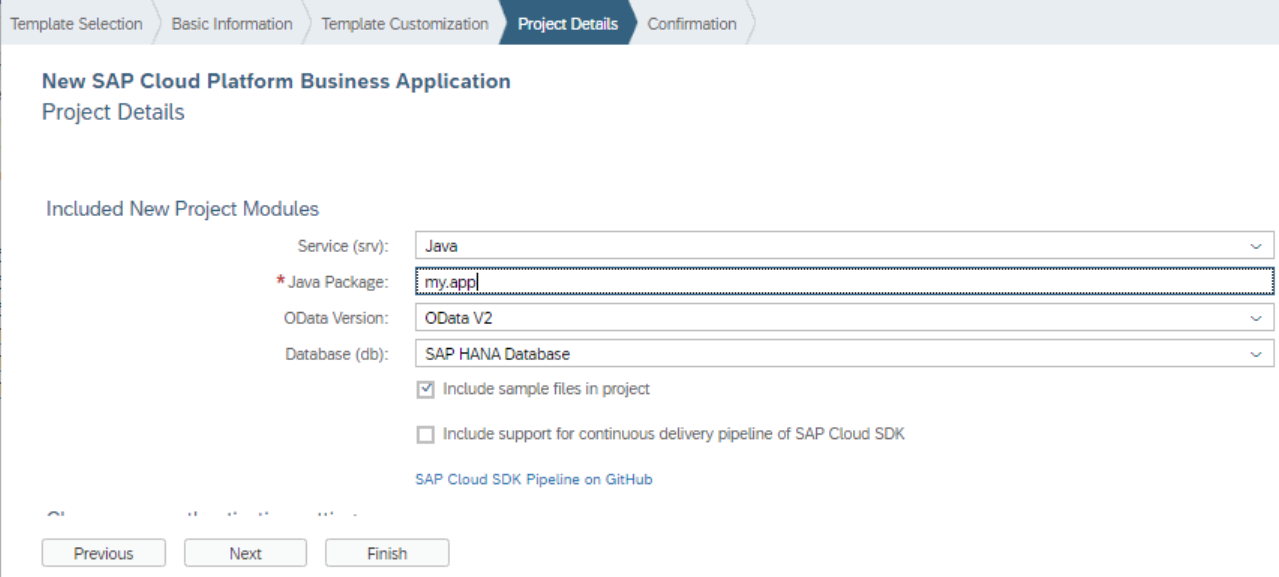
Task: Click the Finish button
Action: [x=387, y=553]
